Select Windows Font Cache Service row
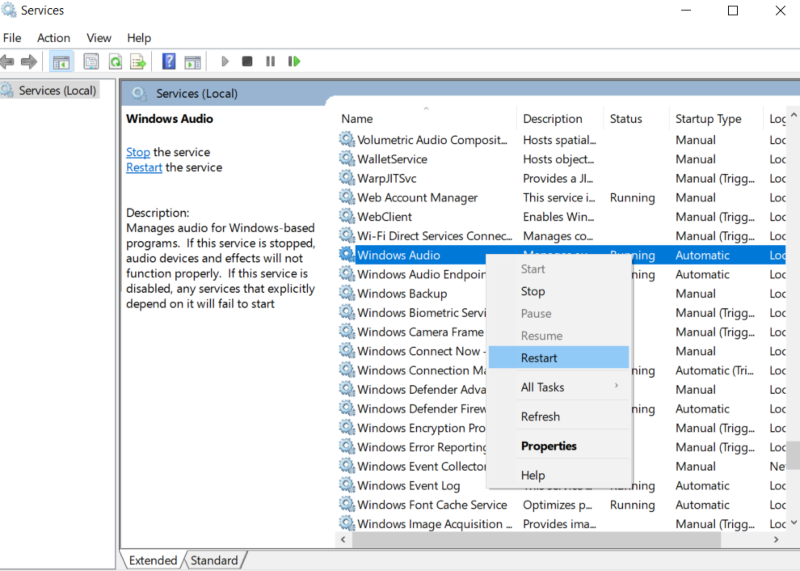This screenshot has height=571, width=800. 561,505
